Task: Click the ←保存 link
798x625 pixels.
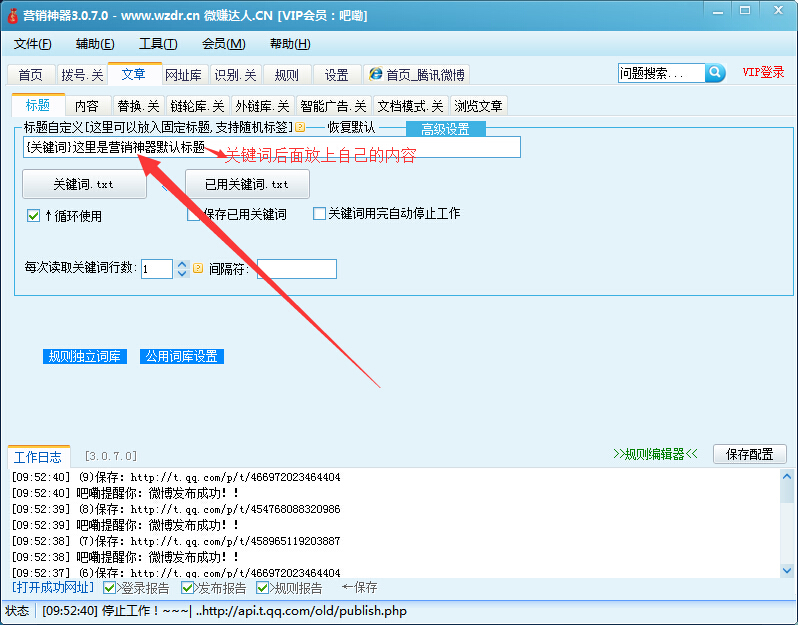Action: click(359, 588)
